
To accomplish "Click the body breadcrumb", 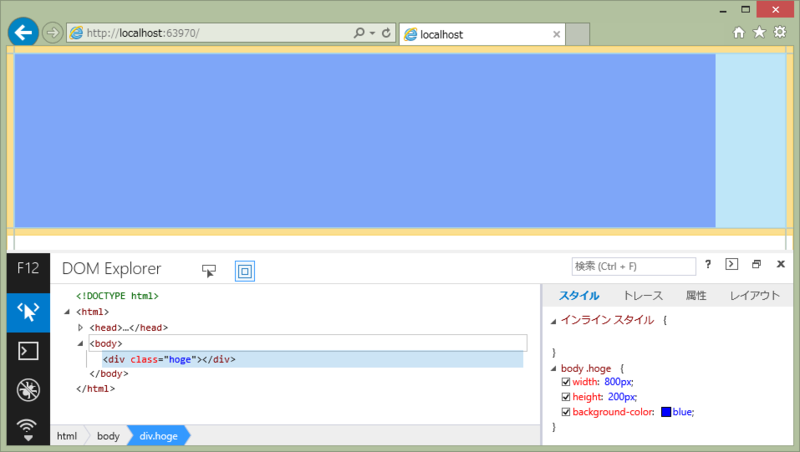I will point(108,436).
